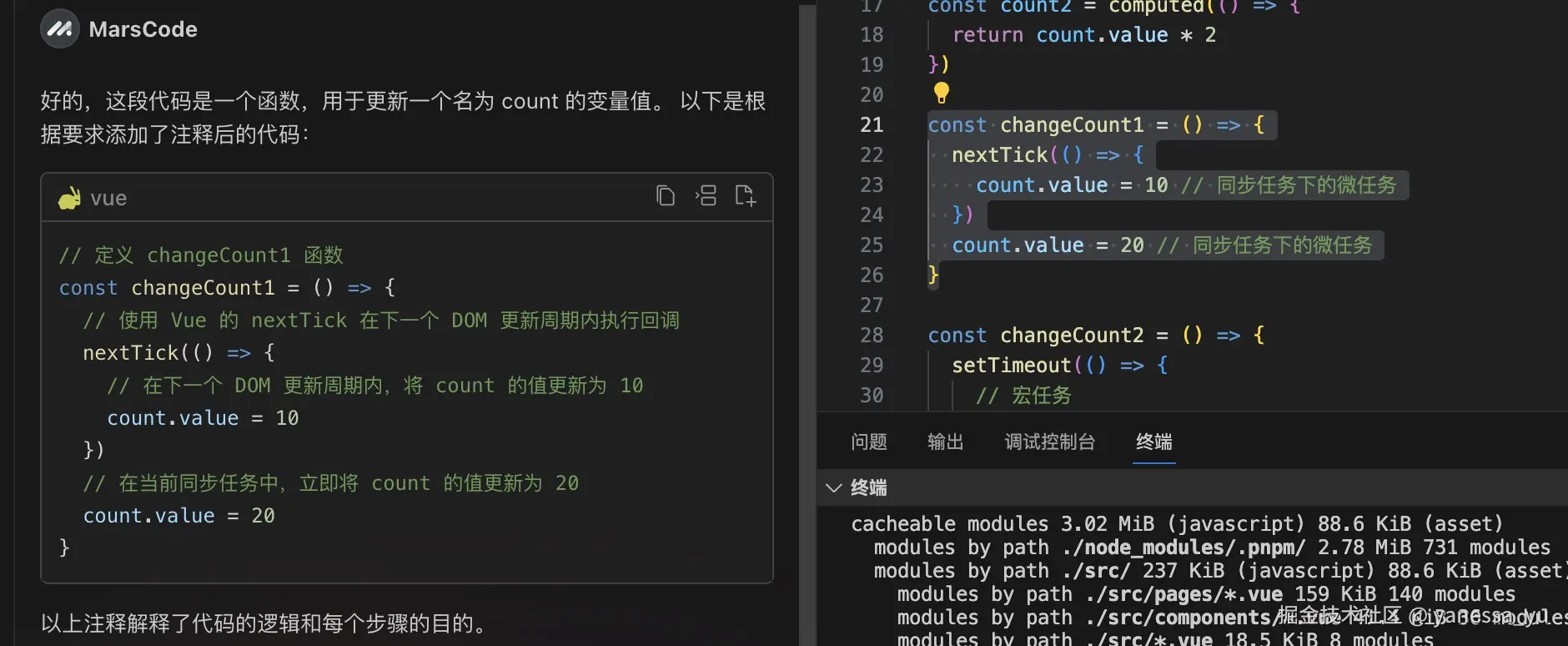Click the MarsCode title text
Image resolution: width=1568 pixels, height=646 pixels.
(x=143, y=29)
